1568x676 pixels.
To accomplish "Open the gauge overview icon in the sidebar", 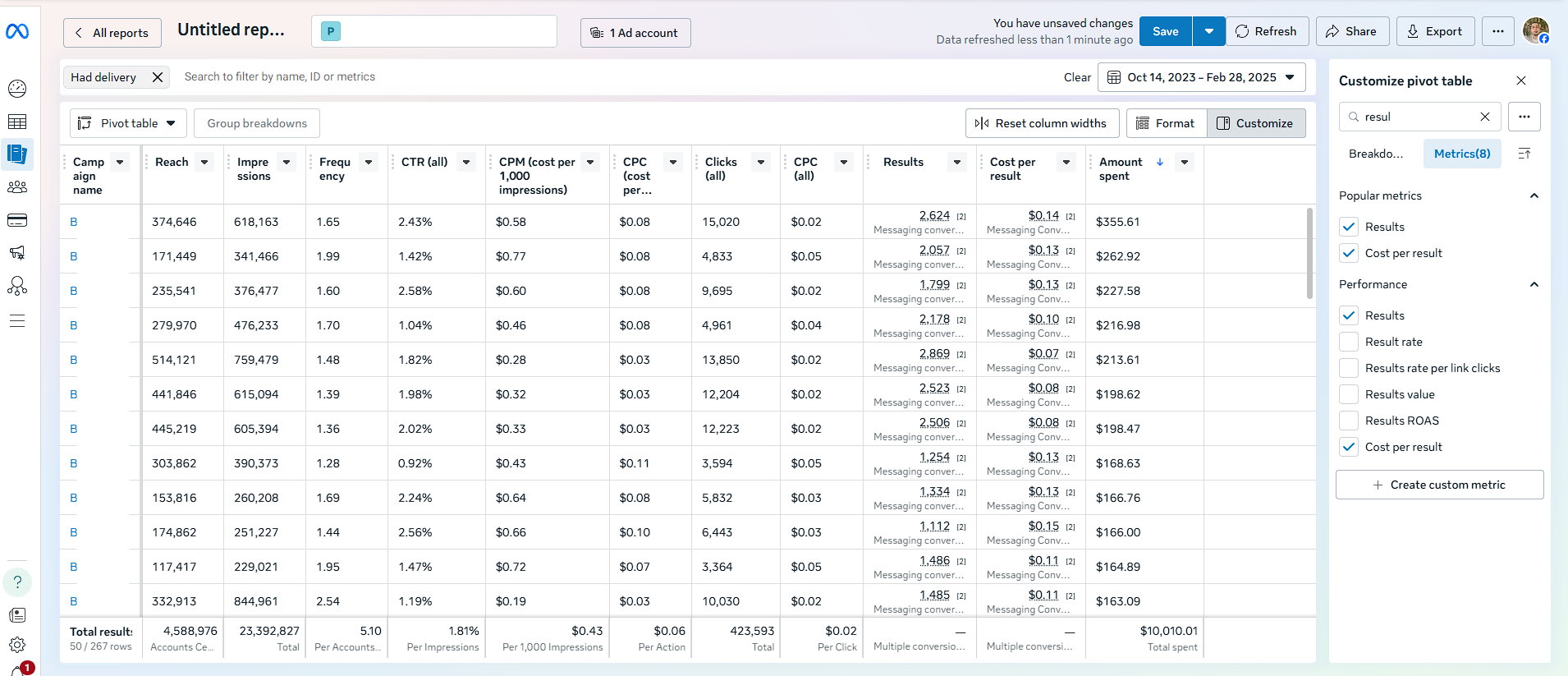I will point(17,89).
